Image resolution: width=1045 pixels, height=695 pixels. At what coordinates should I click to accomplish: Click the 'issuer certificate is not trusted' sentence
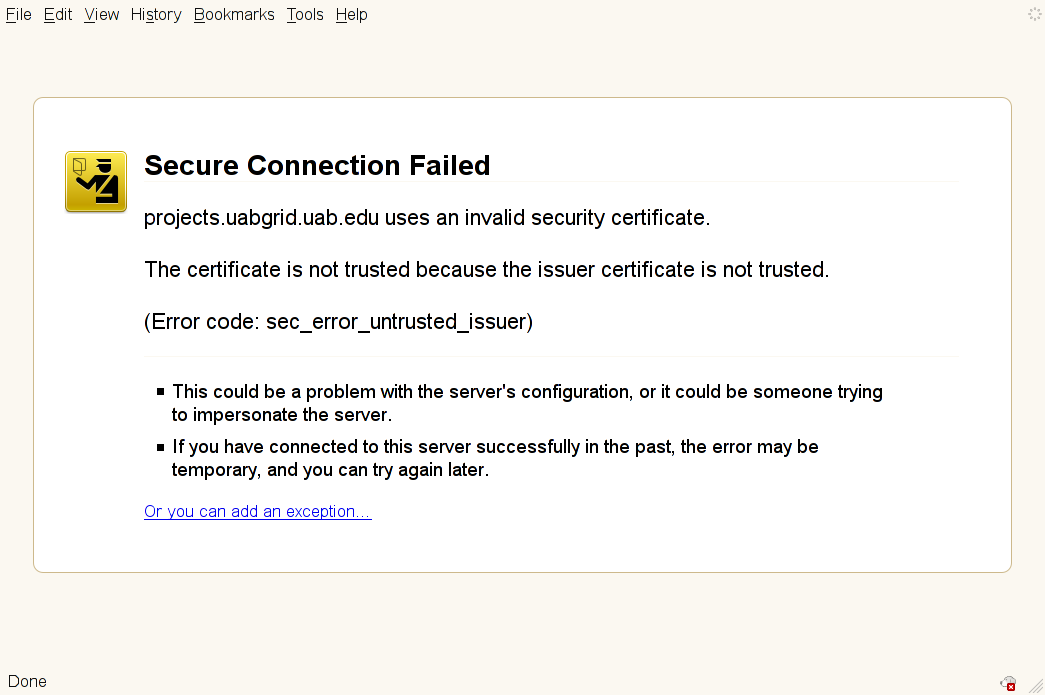coord(486,270)
